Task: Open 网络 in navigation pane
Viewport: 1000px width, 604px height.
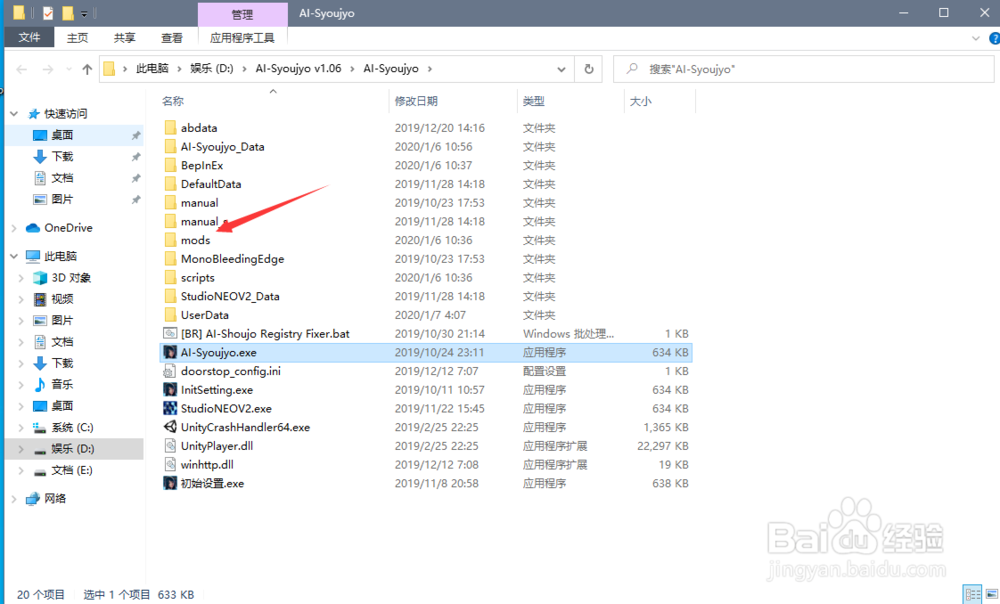Action: pos(55,498)
